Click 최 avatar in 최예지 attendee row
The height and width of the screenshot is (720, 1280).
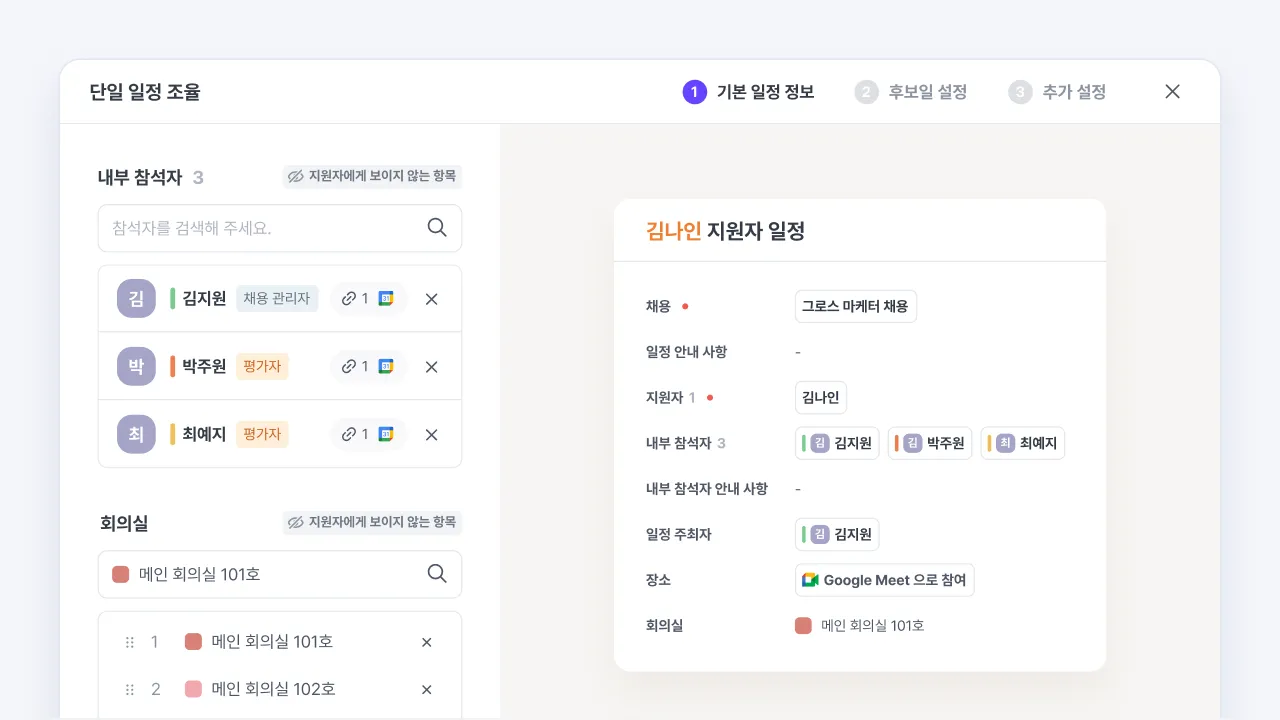coord(136,434)
